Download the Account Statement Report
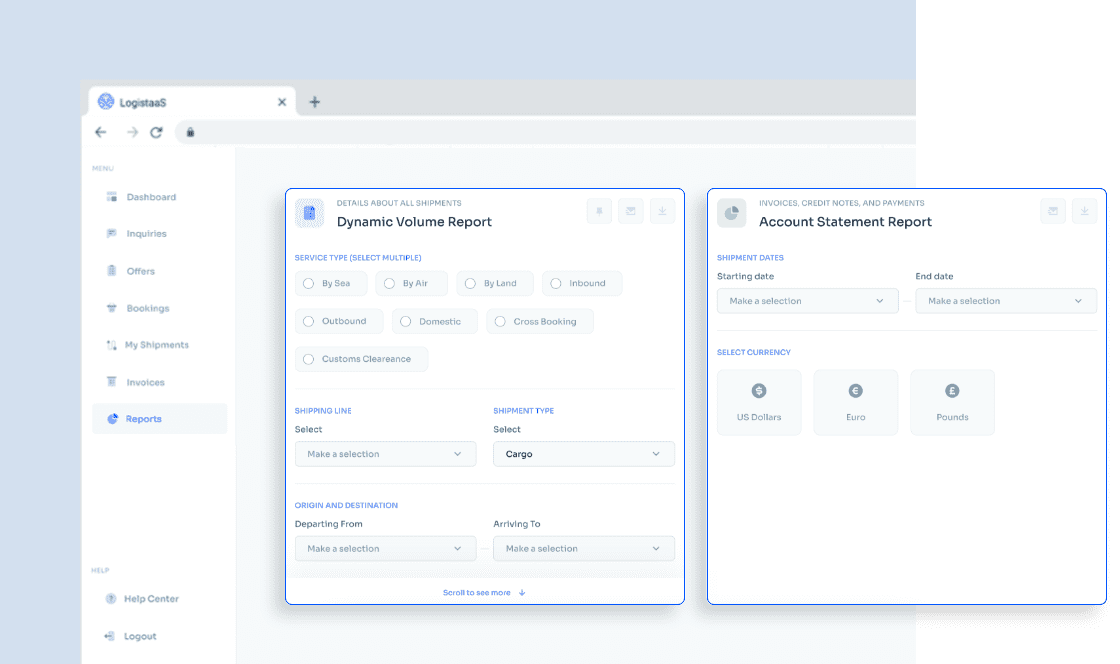The width and height of the screenshot is (1120, 664). coord(1084,211)
